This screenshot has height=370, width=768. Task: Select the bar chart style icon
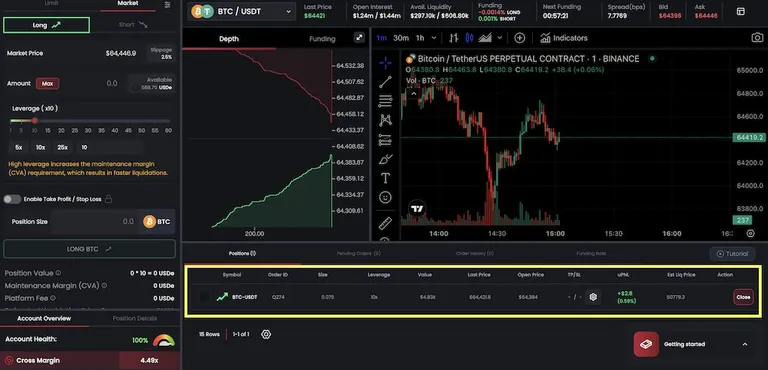point(454,38)
